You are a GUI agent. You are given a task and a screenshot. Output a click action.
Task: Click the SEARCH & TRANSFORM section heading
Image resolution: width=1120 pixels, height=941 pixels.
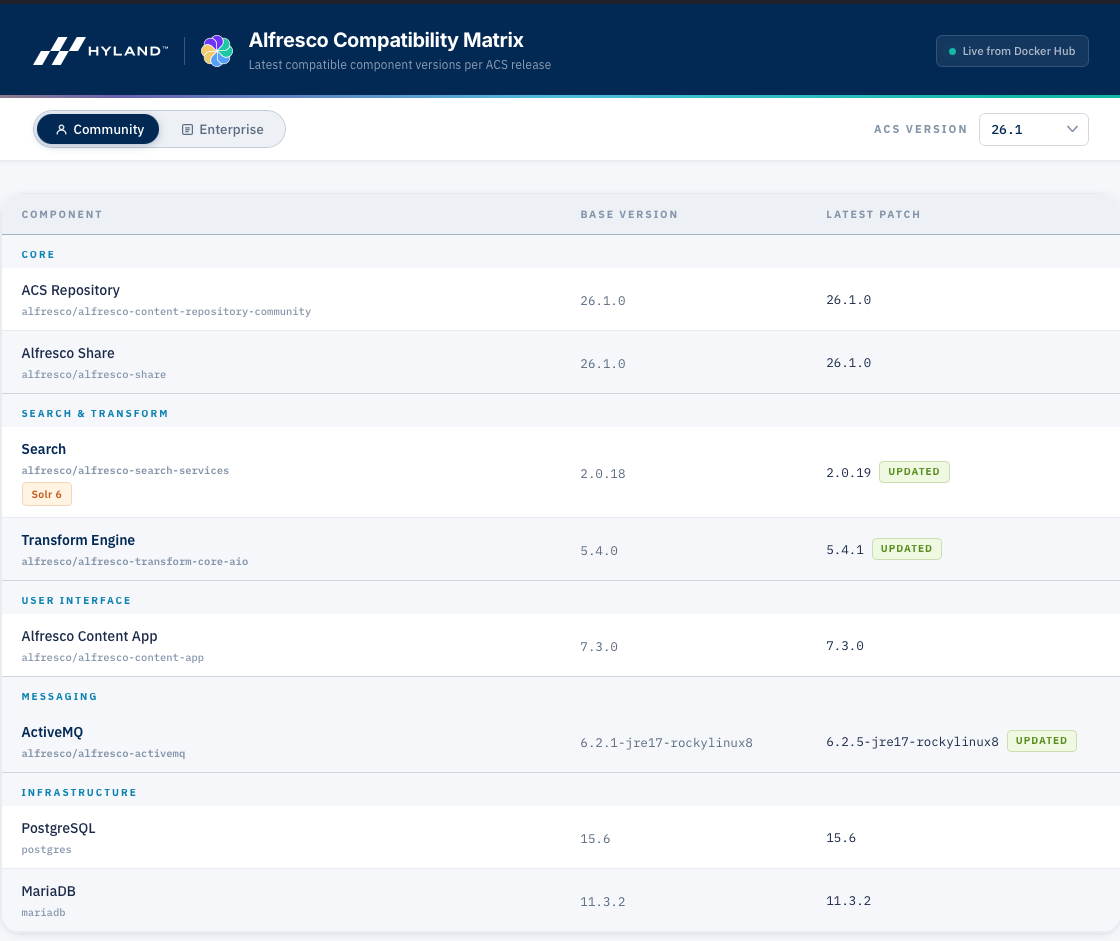pyautogui.click(x=95, y=414)
